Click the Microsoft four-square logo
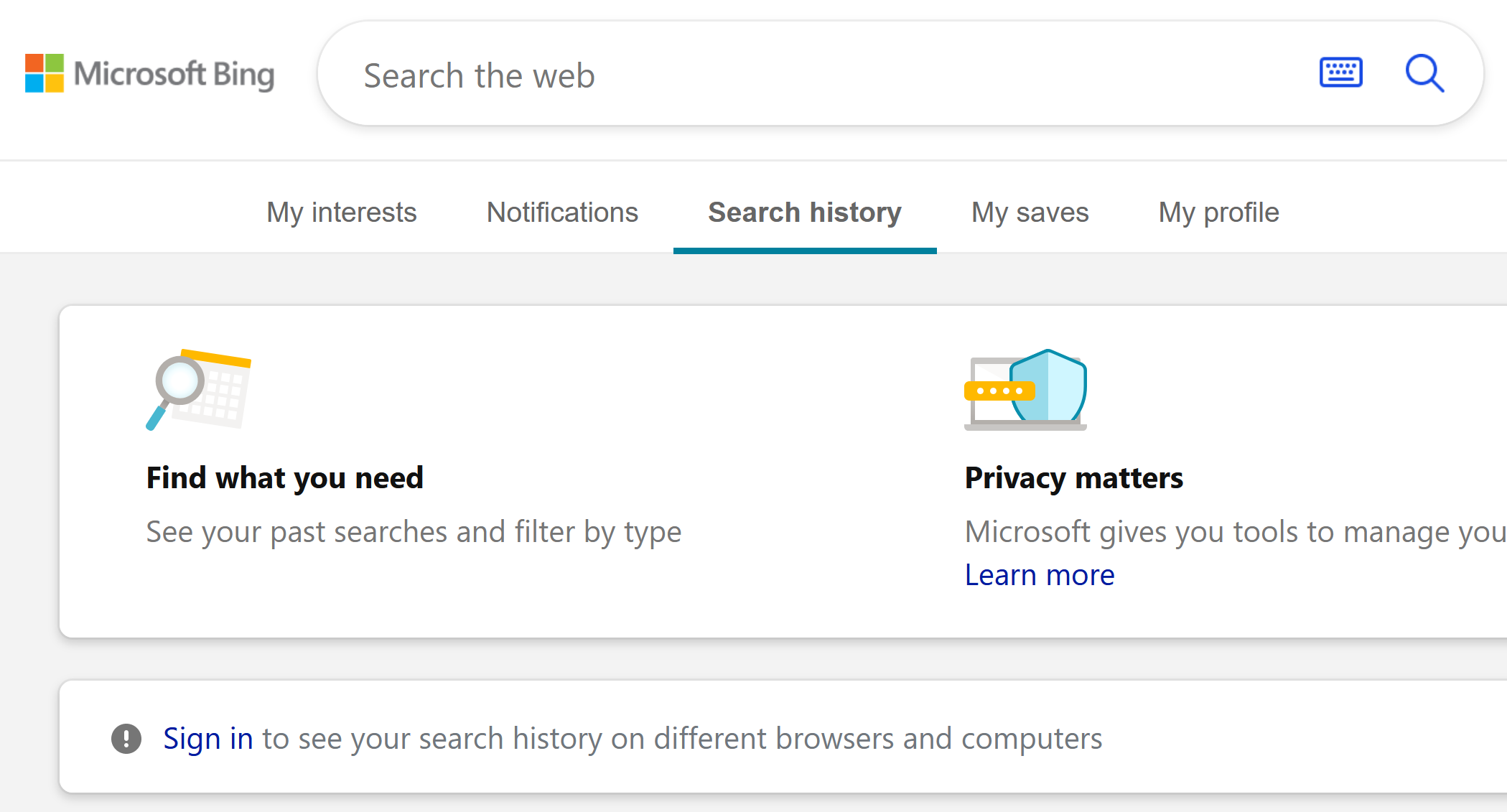1507x812 pixels. coord(45,73)
